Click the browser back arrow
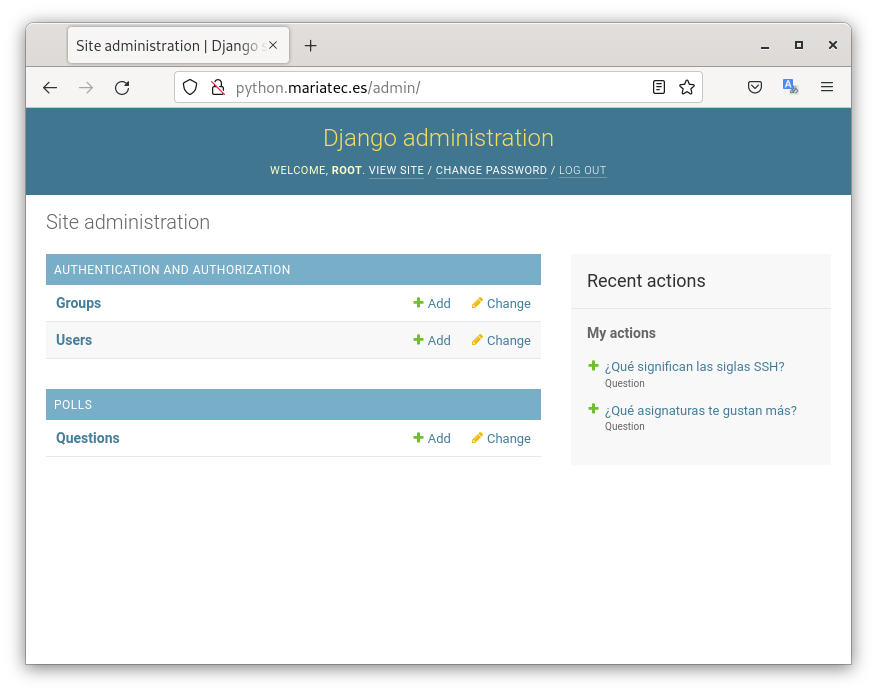This screenshot has height=693, width=877. pos(50,88)
